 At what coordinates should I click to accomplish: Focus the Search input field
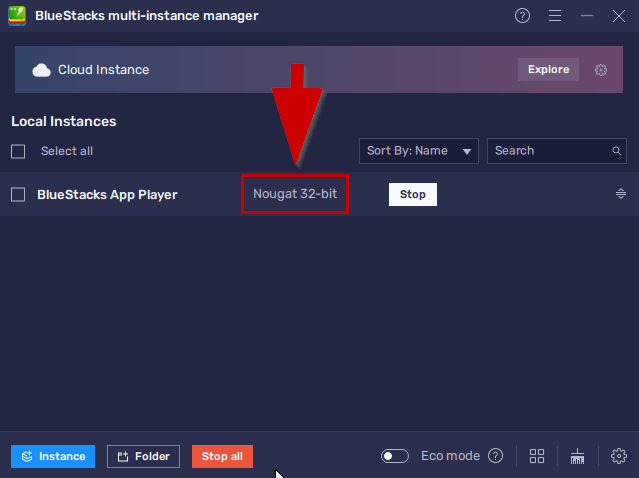[x=557, y=151]
